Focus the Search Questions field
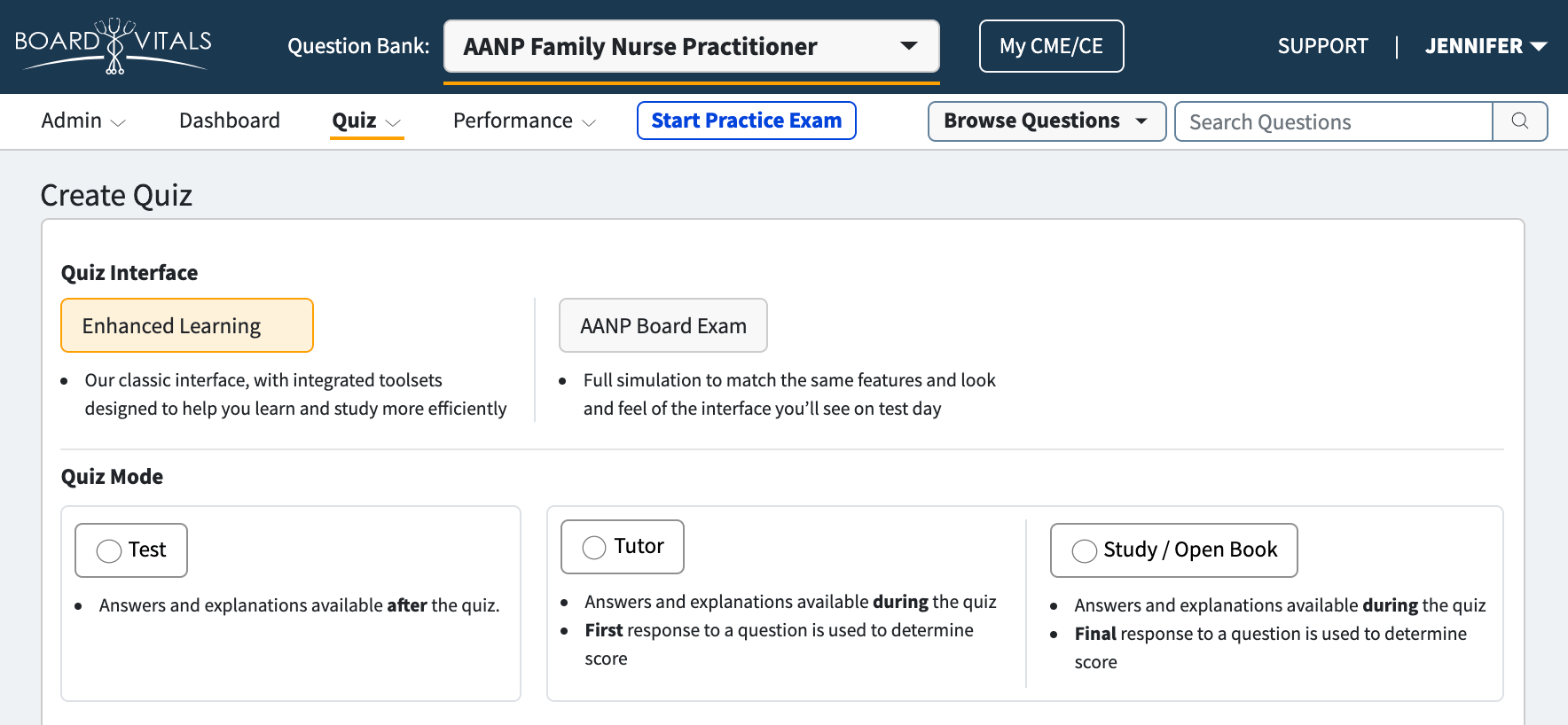 coord(1334,121)
